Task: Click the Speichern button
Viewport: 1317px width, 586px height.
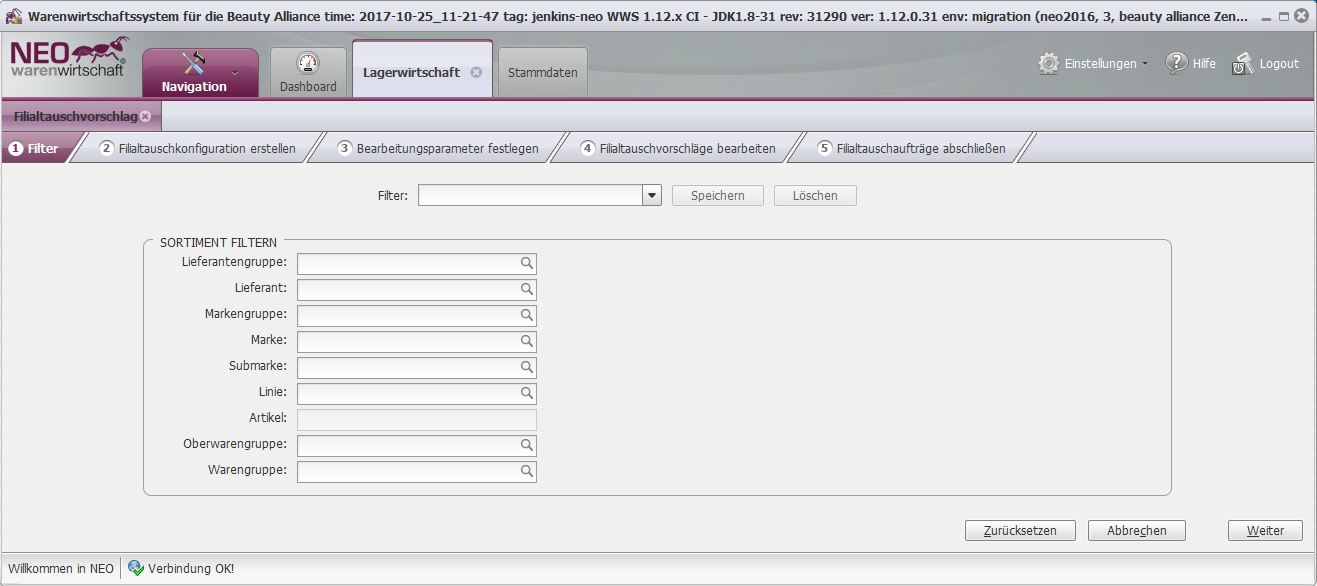Action: click(x=718, y=196)
